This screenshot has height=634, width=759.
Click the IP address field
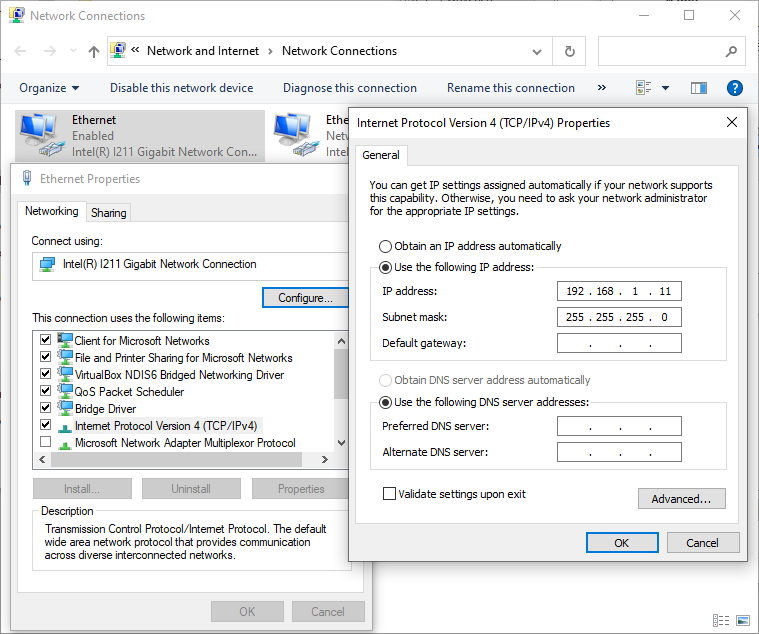(x=619, y=291)
